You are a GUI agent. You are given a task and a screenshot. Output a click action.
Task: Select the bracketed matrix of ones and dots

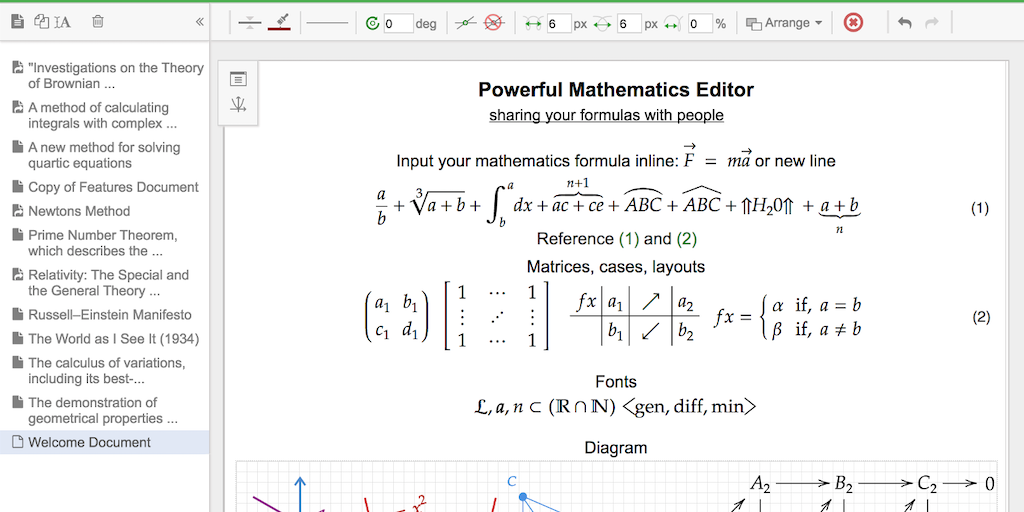[x=496, y=316]
